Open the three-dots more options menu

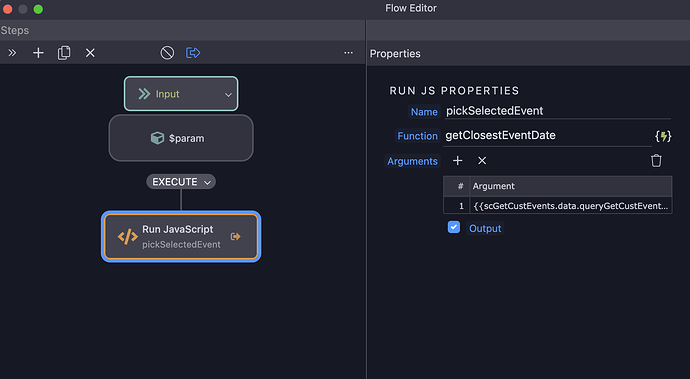point(349,53)
